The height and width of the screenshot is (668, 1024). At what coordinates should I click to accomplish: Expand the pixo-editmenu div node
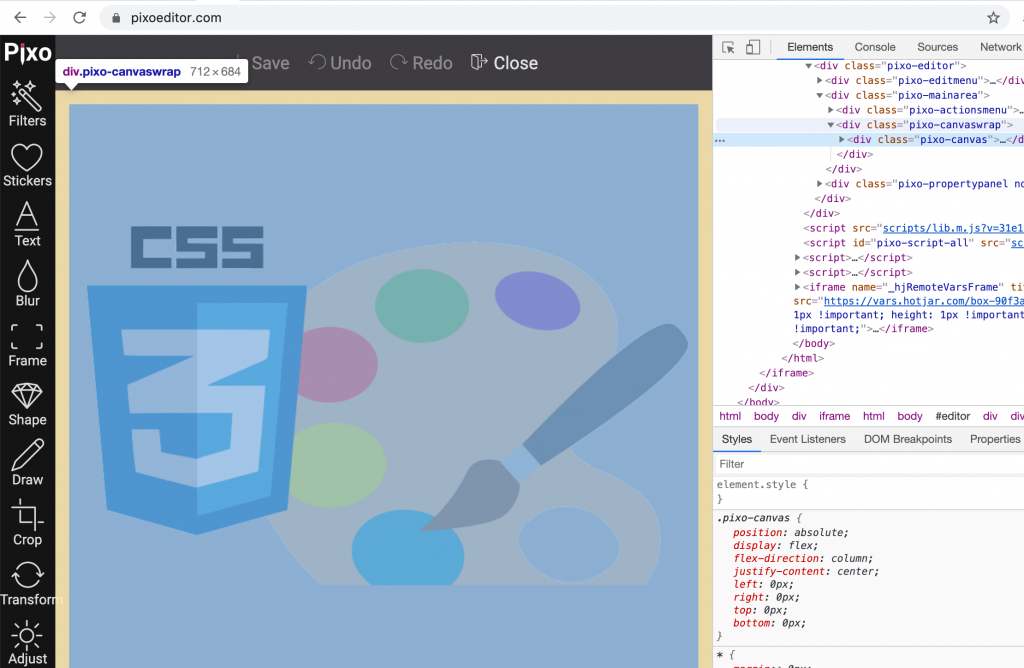tap(820, 80)
